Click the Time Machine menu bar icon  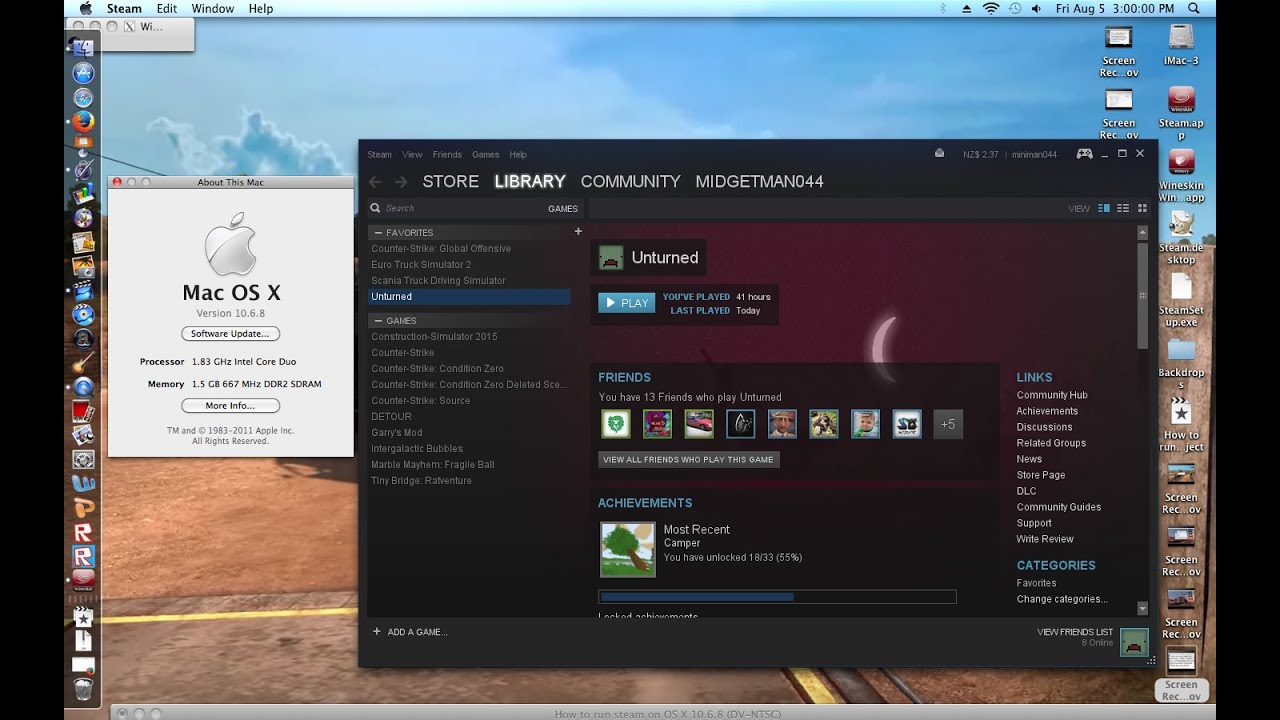click(x=1015, y=9)
